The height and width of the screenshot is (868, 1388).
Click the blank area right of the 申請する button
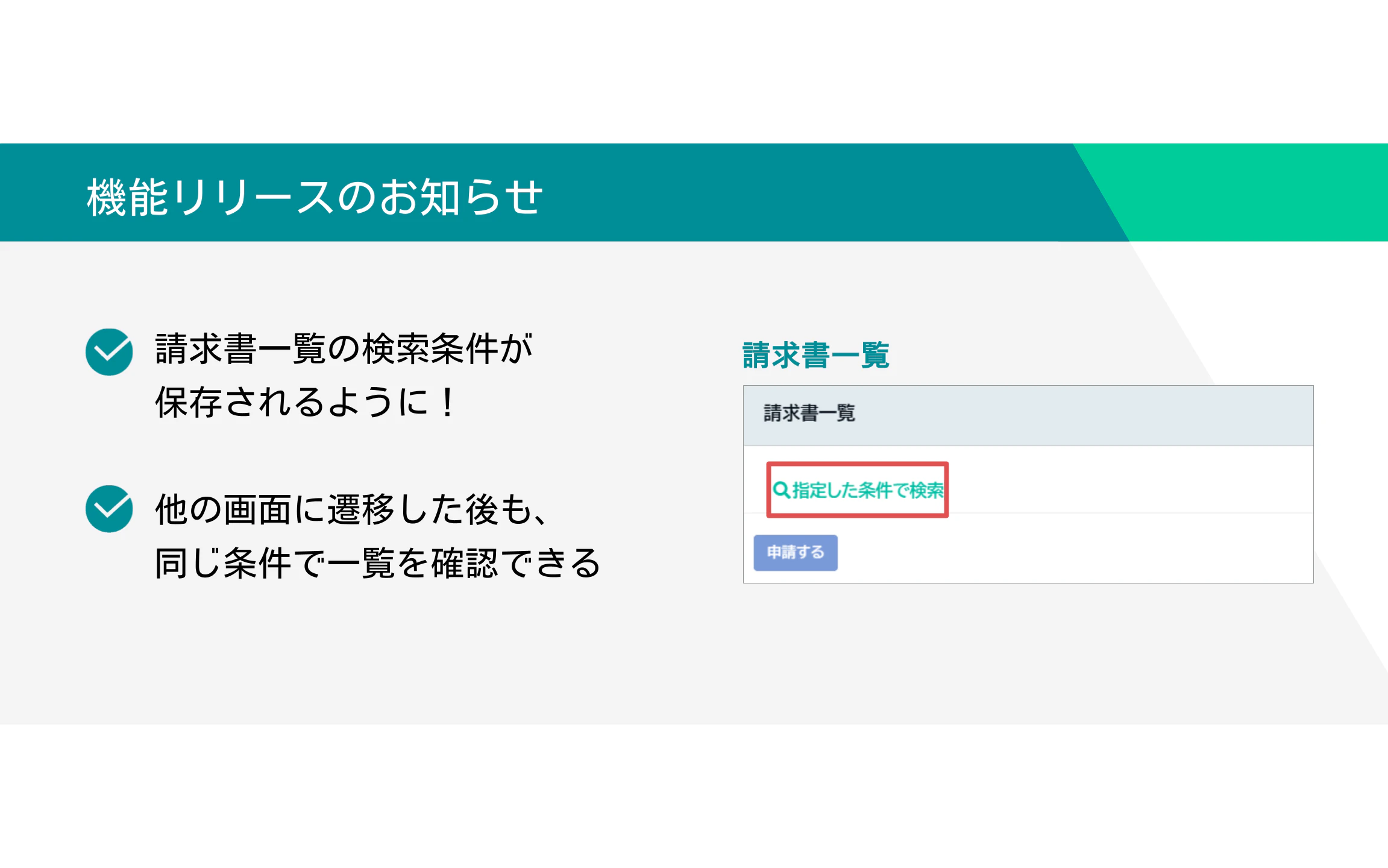pos(1073,553)
